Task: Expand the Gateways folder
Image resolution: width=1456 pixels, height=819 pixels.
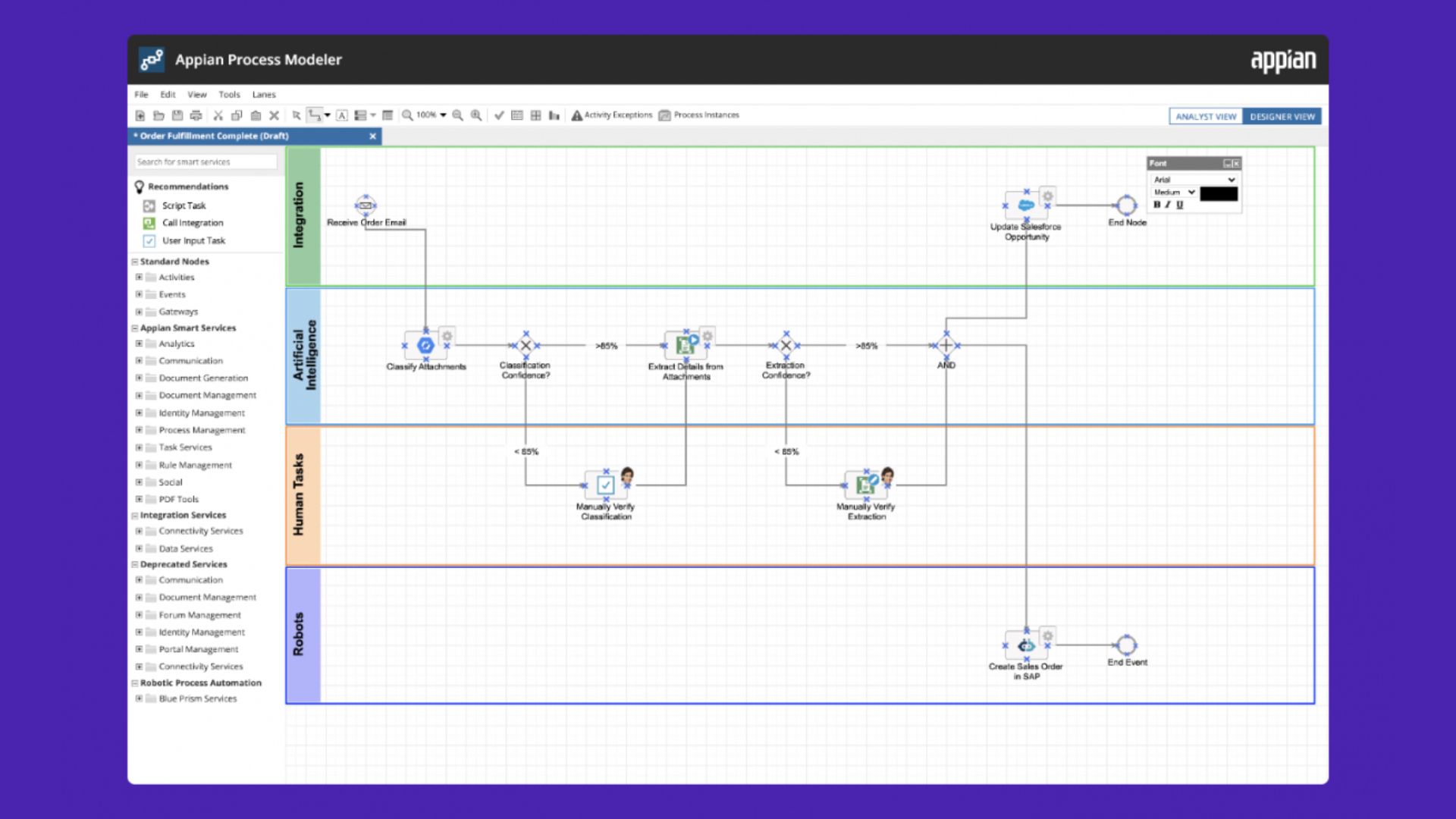Action: pos(139,312)
